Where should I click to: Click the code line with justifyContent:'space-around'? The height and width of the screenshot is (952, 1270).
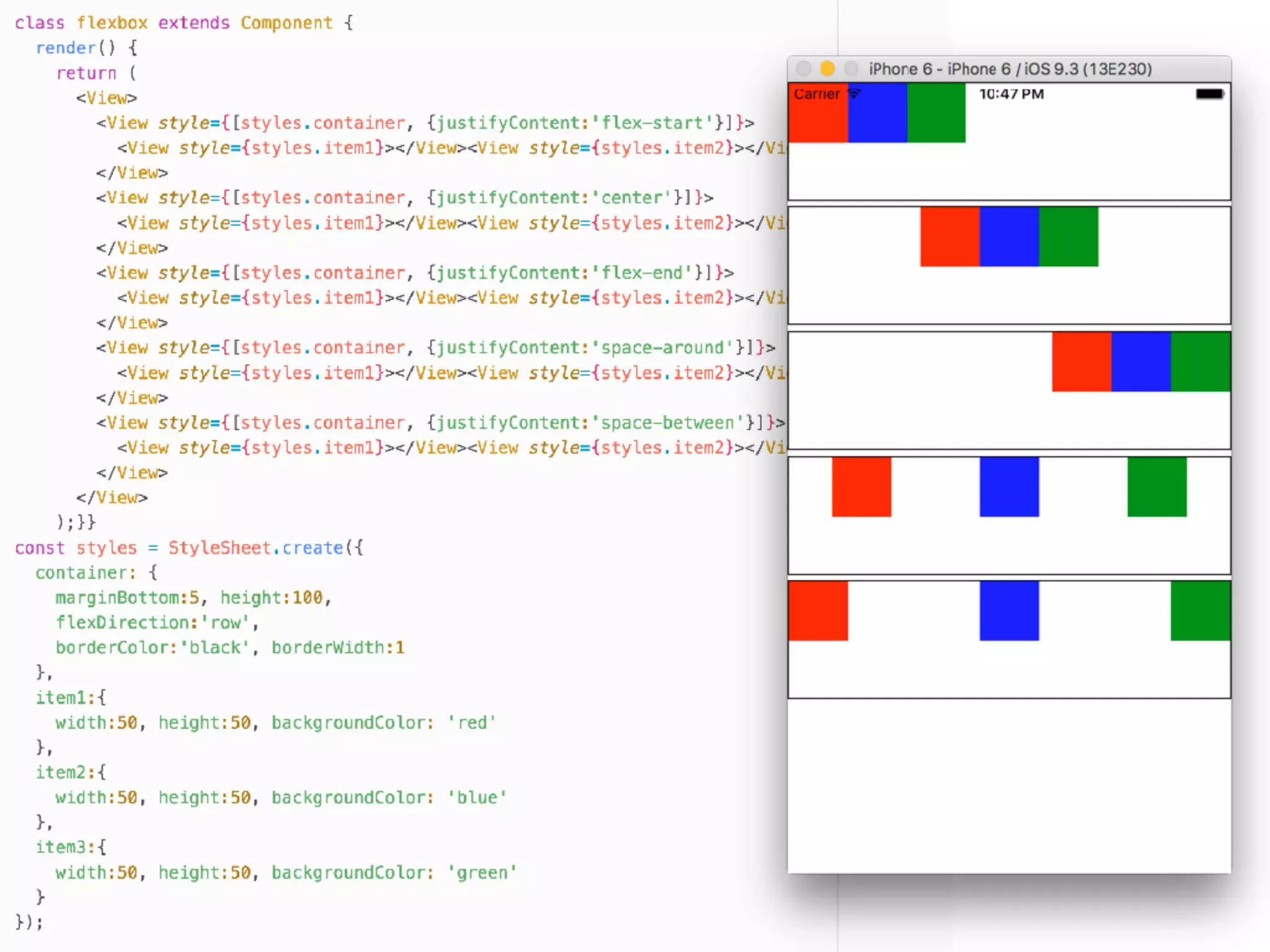[436, 348]
